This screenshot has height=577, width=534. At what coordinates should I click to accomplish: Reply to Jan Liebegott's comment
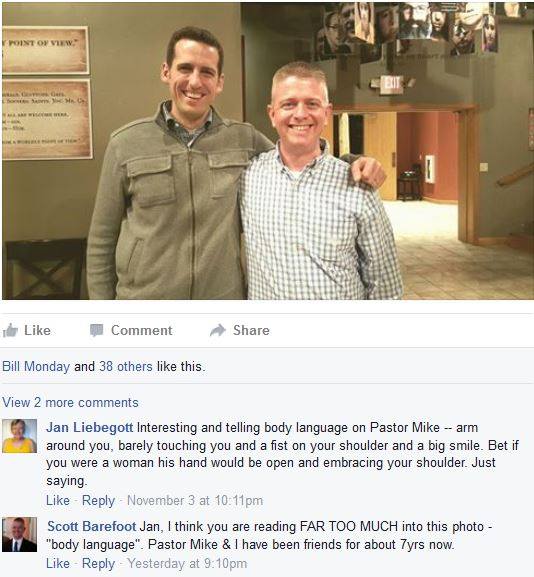pyautogui.click(x=98, y=501)
